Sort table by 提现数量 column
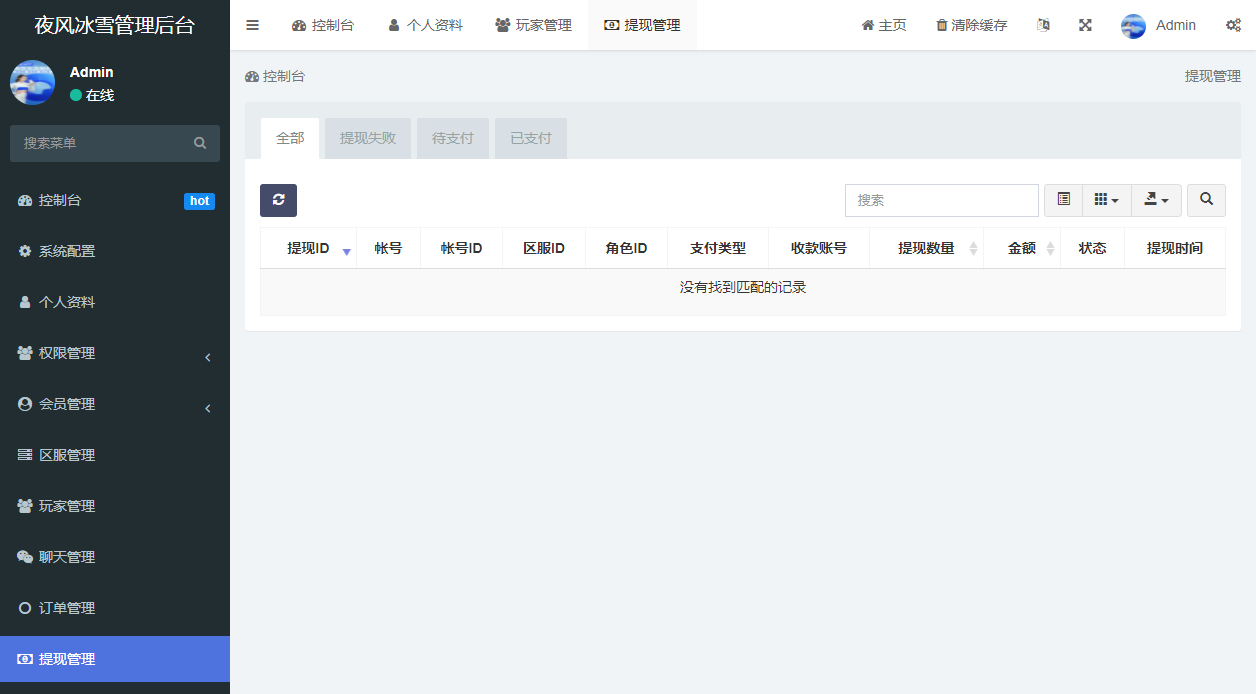The image size is (1256, 694). pos(926,248)
